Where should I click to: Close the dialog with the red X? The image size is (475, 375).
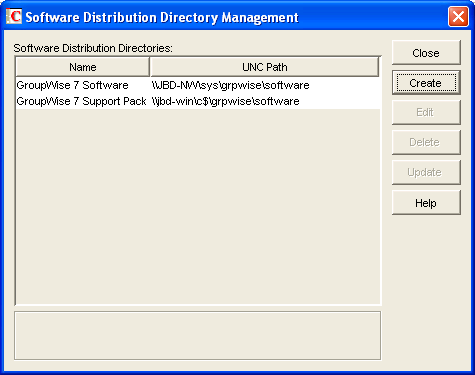coord(458,16)
